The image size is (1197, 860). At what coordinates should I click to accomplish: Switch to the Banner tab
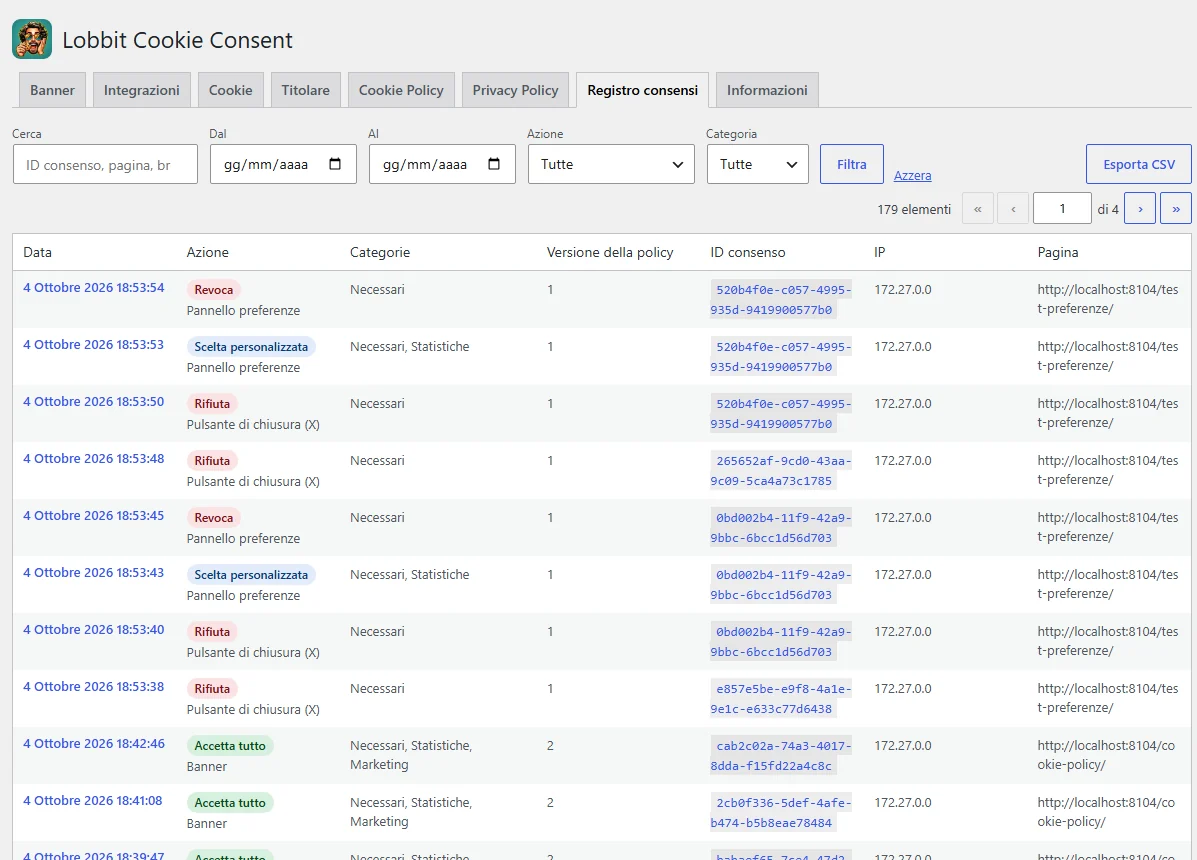coord(53,90)
